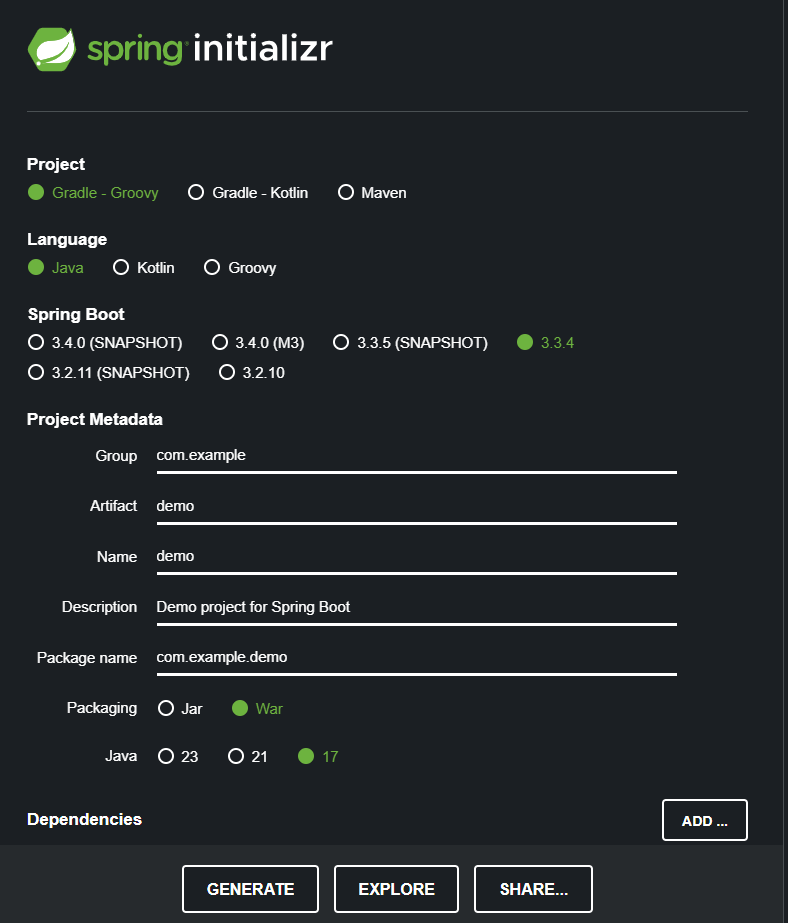
Task: Select Java version 17
Action: pyautogui.click(x=318, y=756)
